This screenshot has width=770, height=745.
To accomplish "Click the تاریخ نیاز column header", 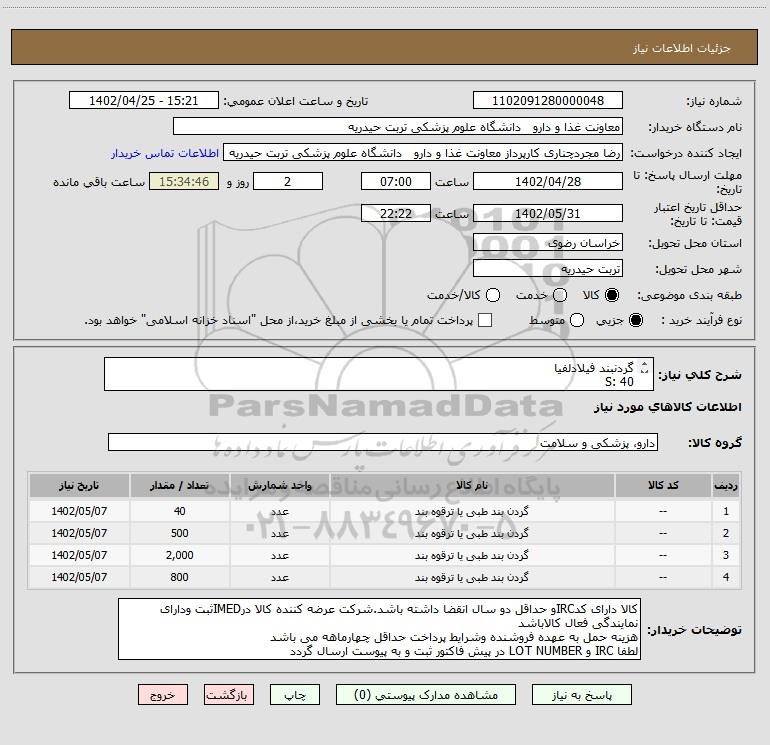I will (x=79, y=486).
